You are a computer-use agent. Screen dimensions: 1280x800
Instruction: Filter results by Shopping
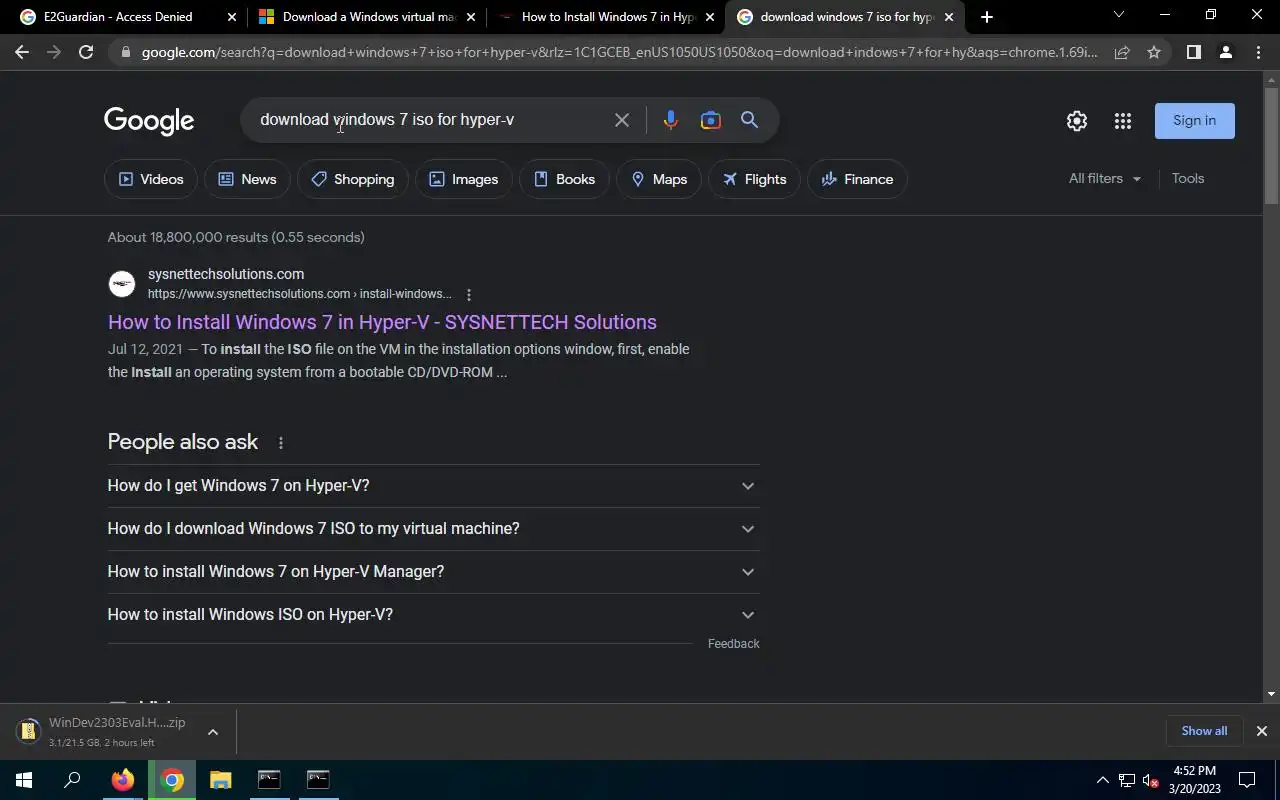(353, 179)
